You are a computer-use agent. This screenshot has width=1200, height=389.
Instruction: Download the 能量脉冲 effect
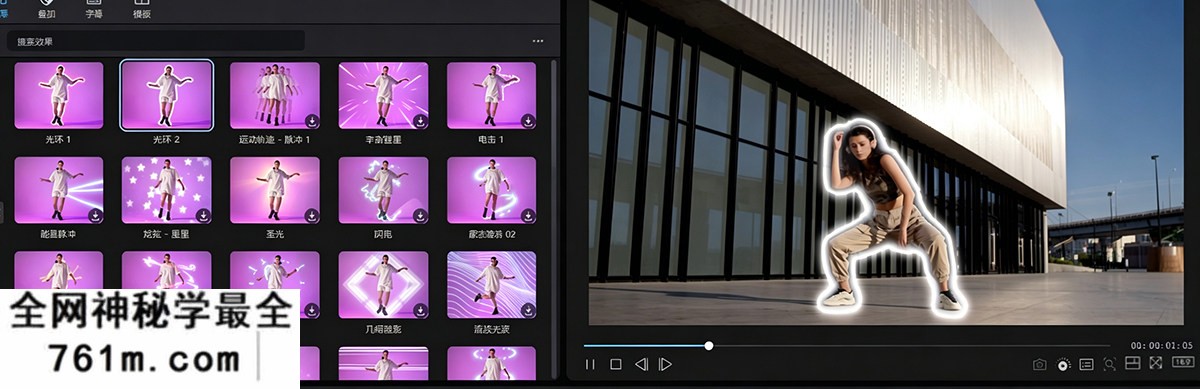click(x=96, y=215)
